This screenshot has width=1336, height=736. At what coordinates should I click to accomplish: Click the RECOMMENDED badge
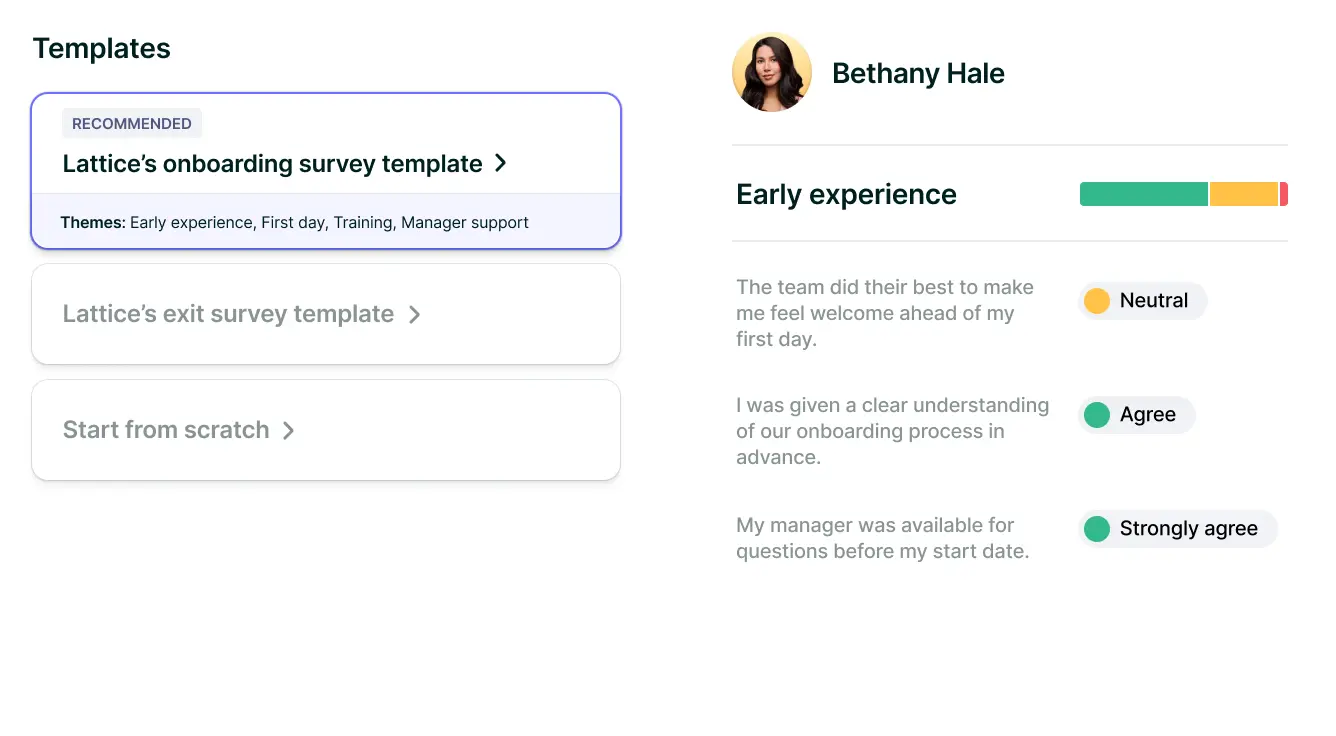pyautogui.click(x=132, y=123)
